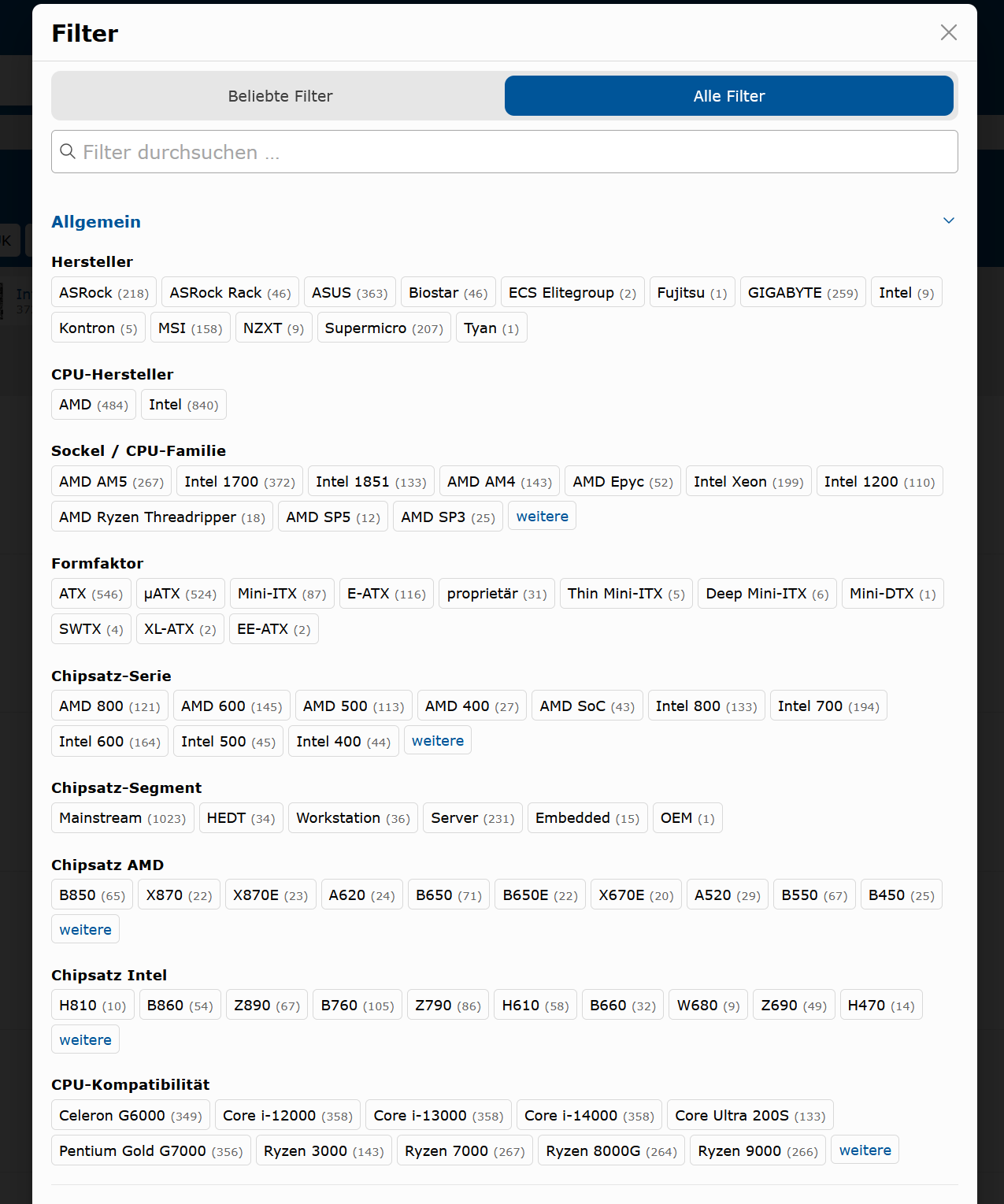Select the NZXT manufacturer chip
This screenshot has width=1004, height=1204.
[x=274, y=328]
